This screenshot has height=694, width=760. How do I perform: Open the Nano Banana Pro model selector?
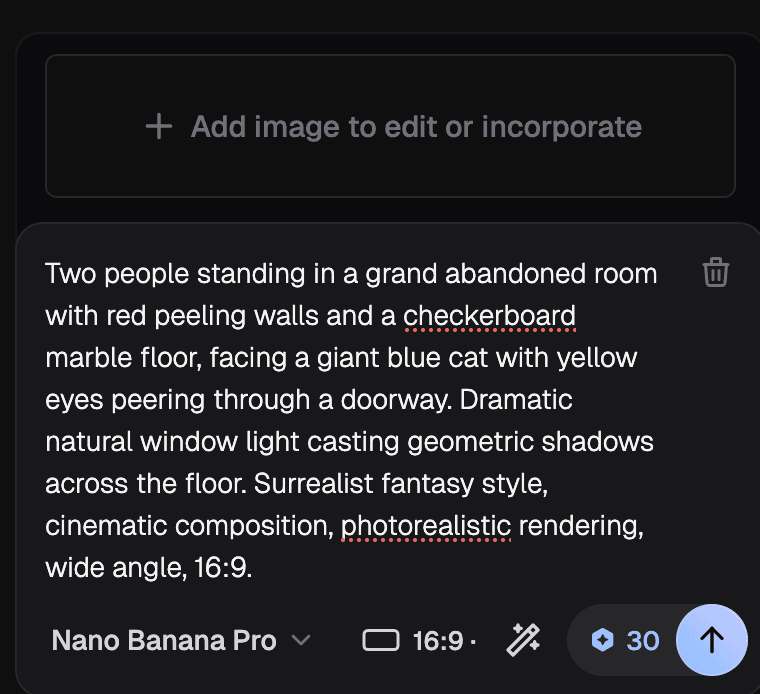click(x=165, y=640)
